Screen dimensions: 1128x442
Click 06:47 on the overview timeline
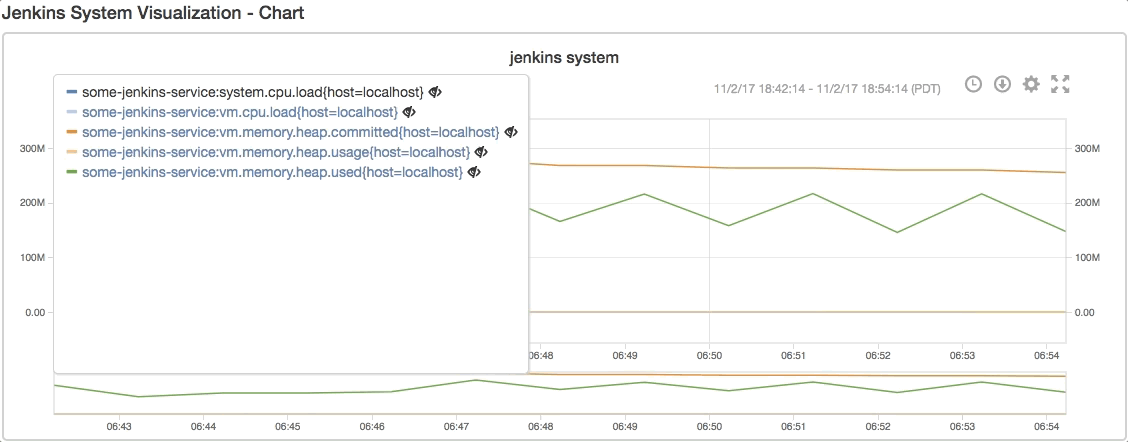(x=456, y=426)
